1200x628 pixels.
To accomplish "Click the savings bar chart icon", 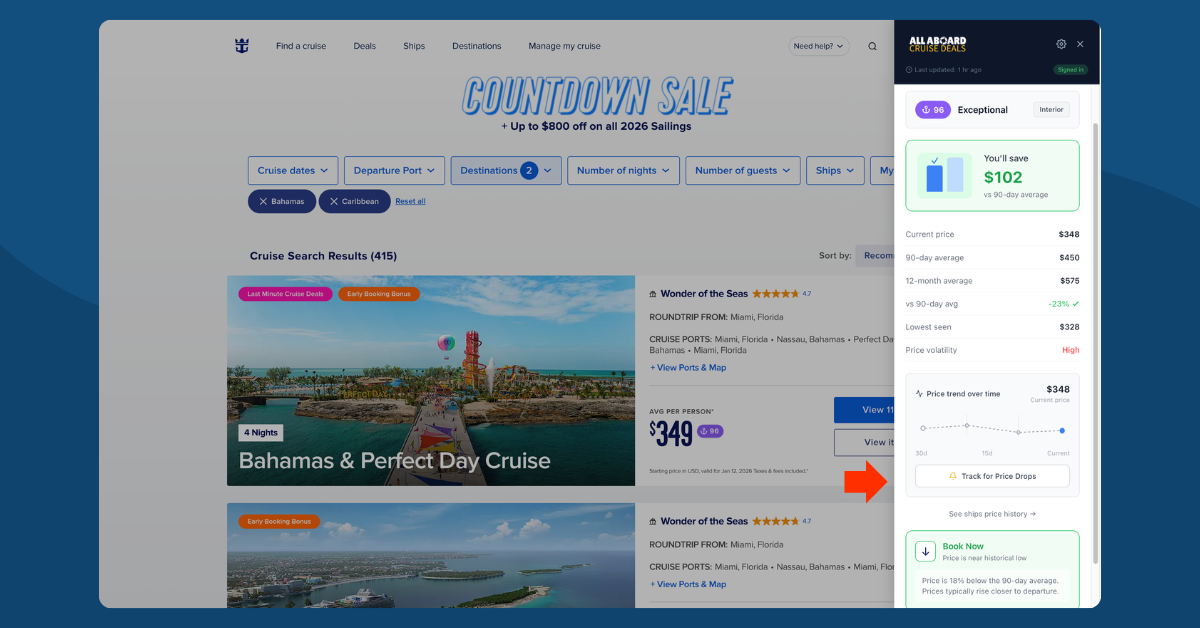I will (x=944, y=175).
